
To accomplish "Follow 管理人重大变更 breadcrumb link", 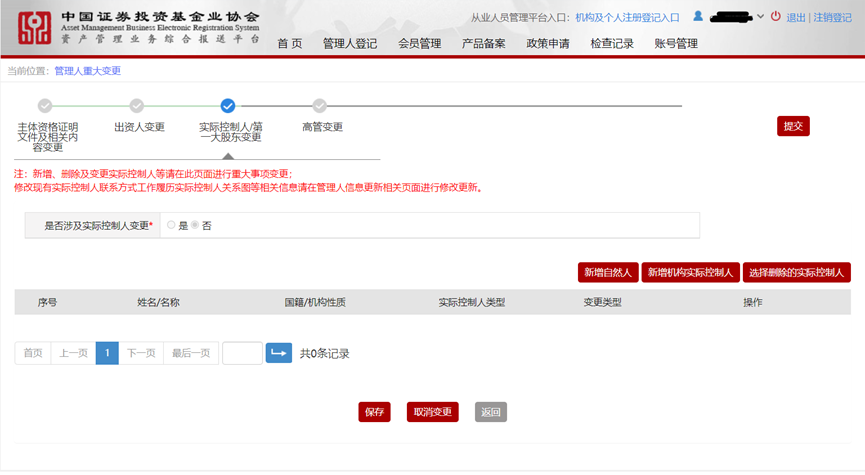I will click(x=88, y=71).
